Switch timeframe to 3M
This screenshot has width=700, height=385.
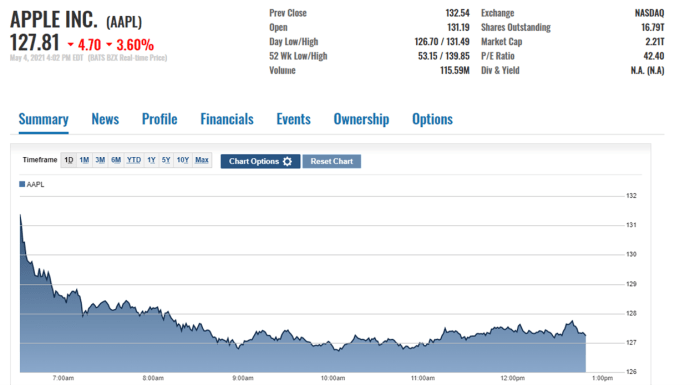(100, 160)
